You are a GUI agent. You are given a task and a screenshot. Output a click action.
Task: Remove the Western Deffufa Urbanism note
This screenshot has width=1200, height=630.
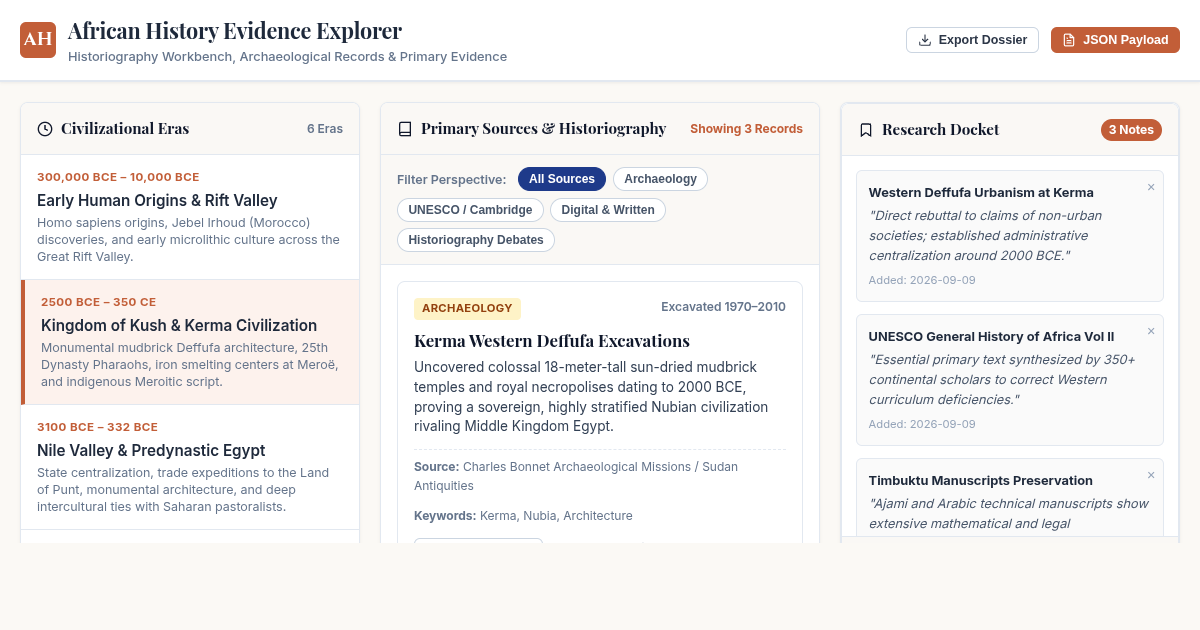point(1151,187)
